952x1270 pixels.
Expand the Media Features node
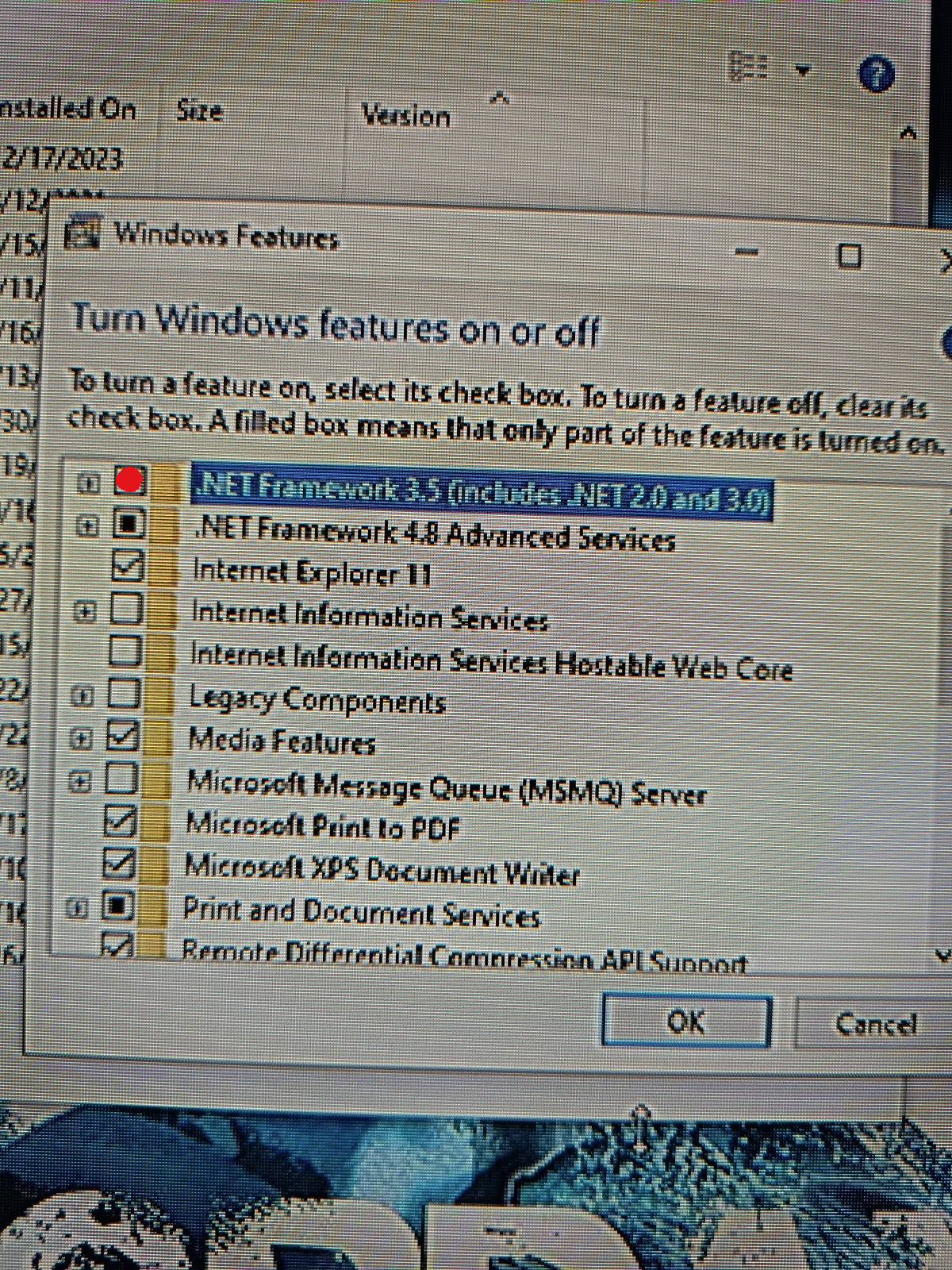point(80,739)
